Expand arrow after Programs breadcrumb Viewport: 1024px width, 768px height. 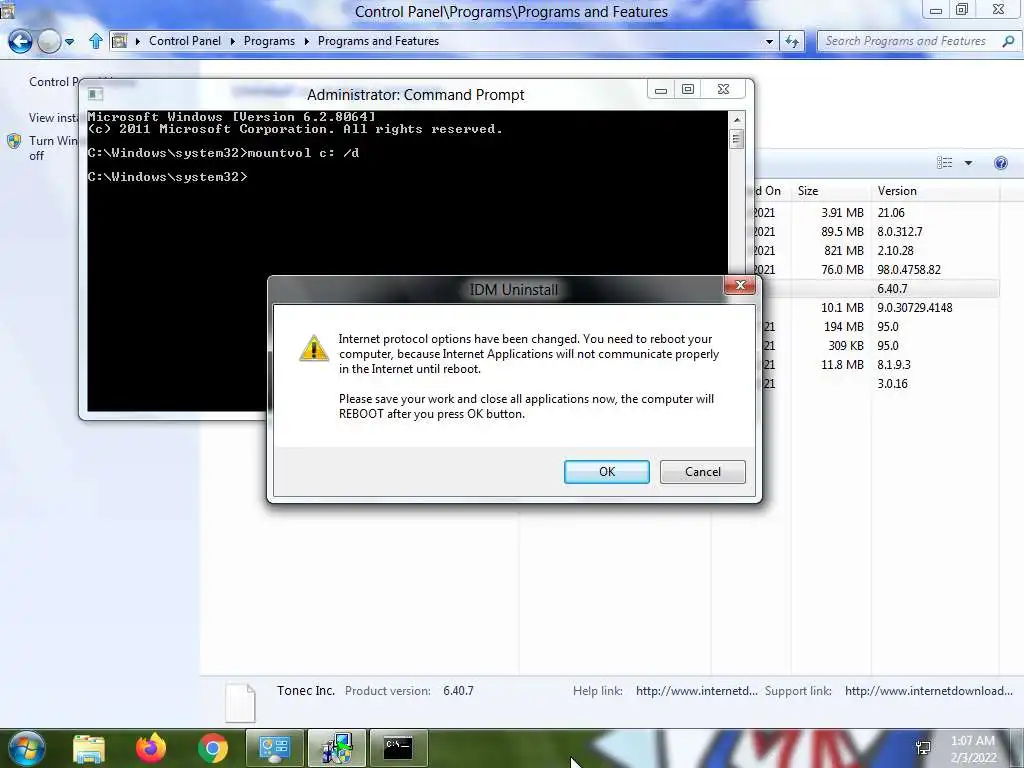click(x=306, y=41)
